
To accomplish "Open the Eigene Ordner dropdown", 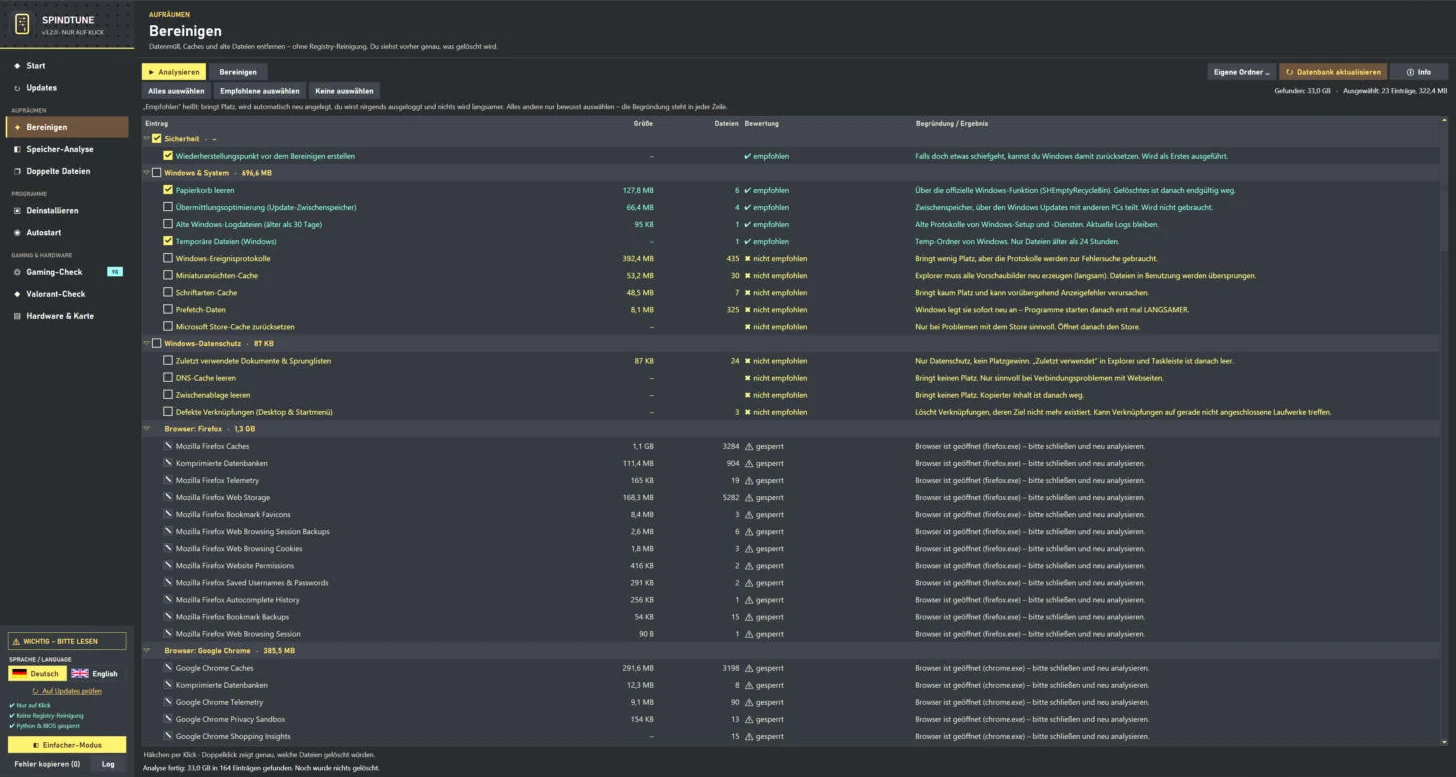I will (1241, 72).
